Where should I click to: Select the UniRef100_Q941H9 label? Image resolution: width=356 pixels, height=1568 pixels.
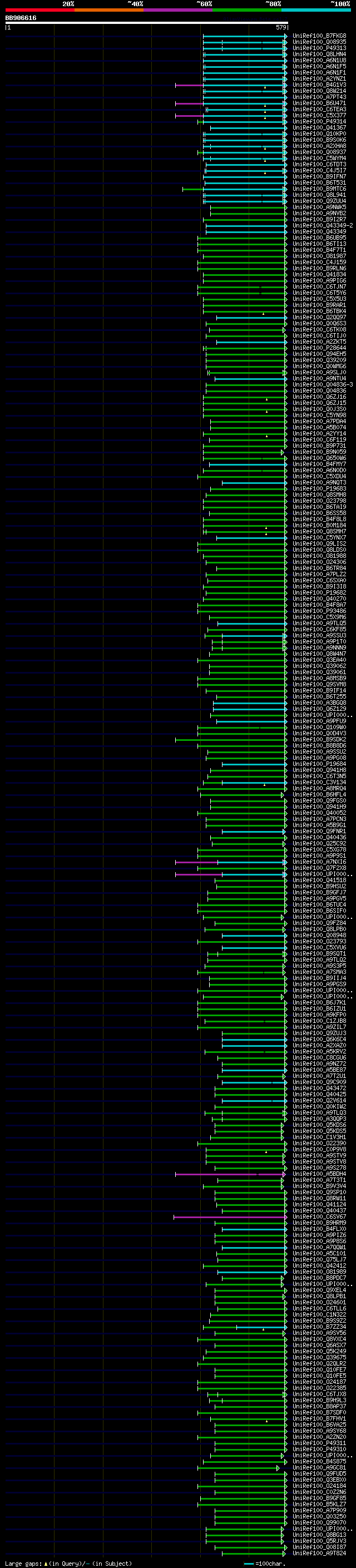(x=319, y=807)
